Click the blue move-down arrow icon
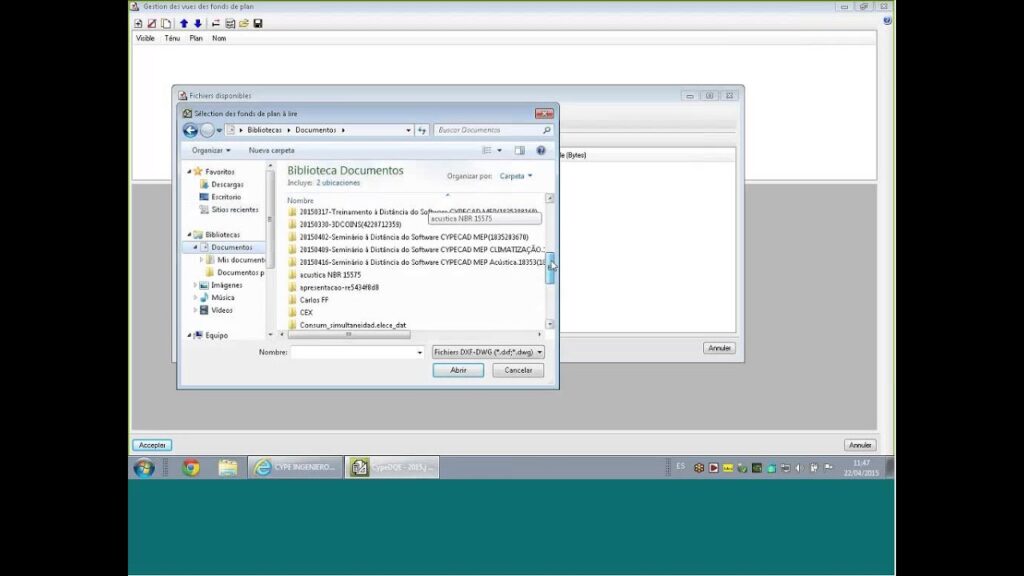 point(197,23)
